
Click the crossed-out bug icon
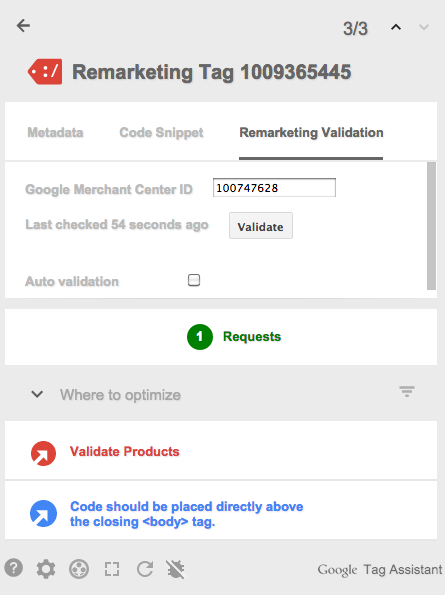(x=175, y=569)
